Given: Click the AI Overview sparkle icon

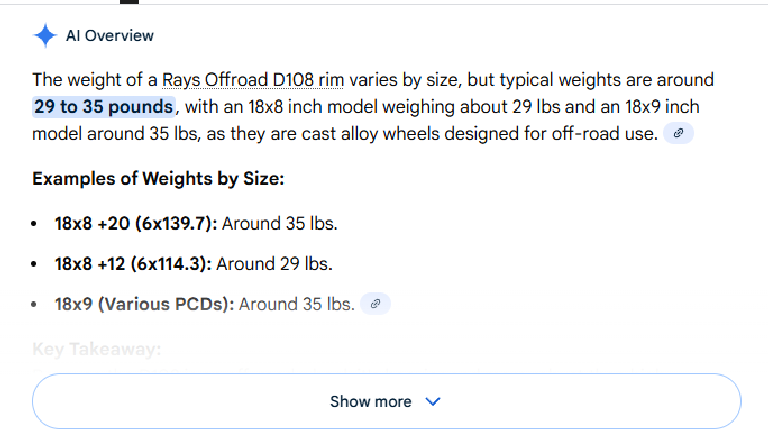Looking at the screenshot, I should tap(45, 36).
